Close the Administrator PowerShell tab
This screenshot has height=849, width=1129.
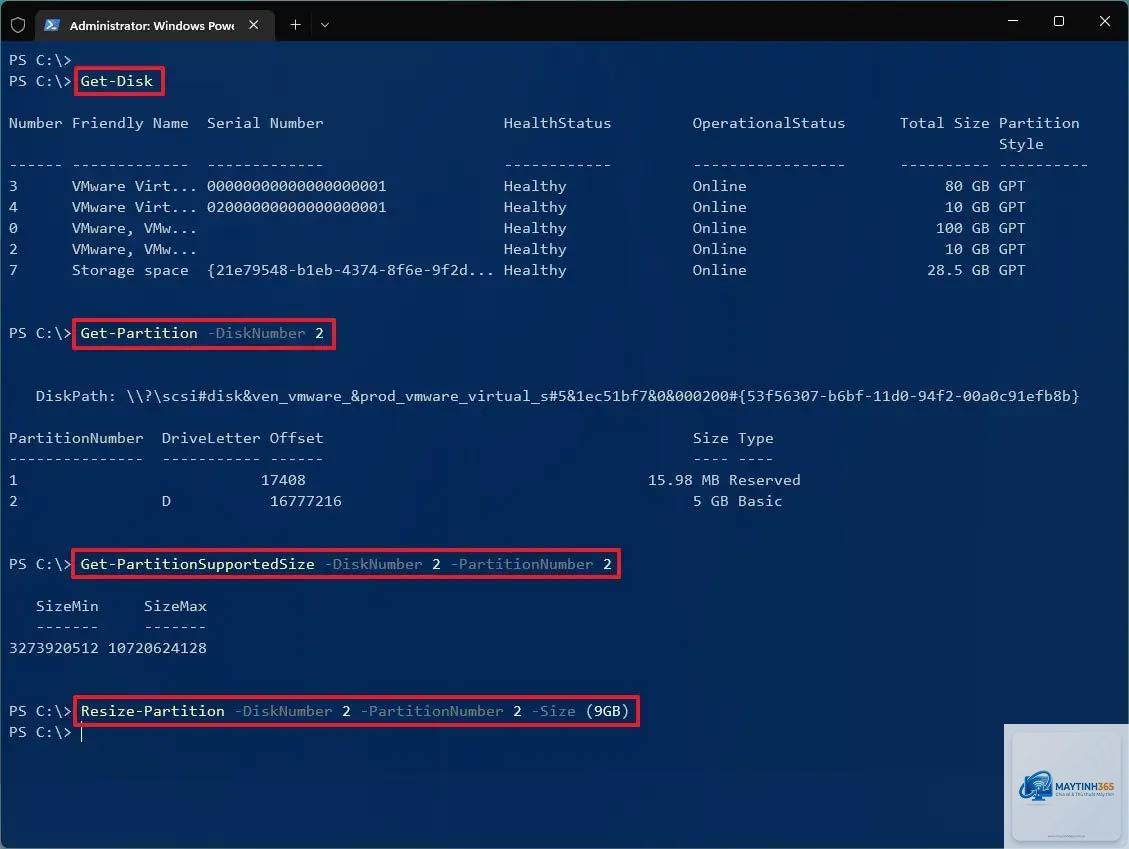pyautogui.click(x=253, y=24)
